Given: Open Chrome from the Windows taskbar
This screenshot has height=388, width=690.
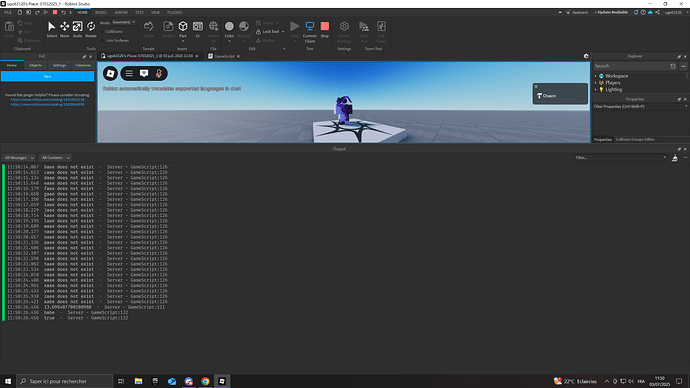Looking at the screenshot, I should click(x=206, y=381).
